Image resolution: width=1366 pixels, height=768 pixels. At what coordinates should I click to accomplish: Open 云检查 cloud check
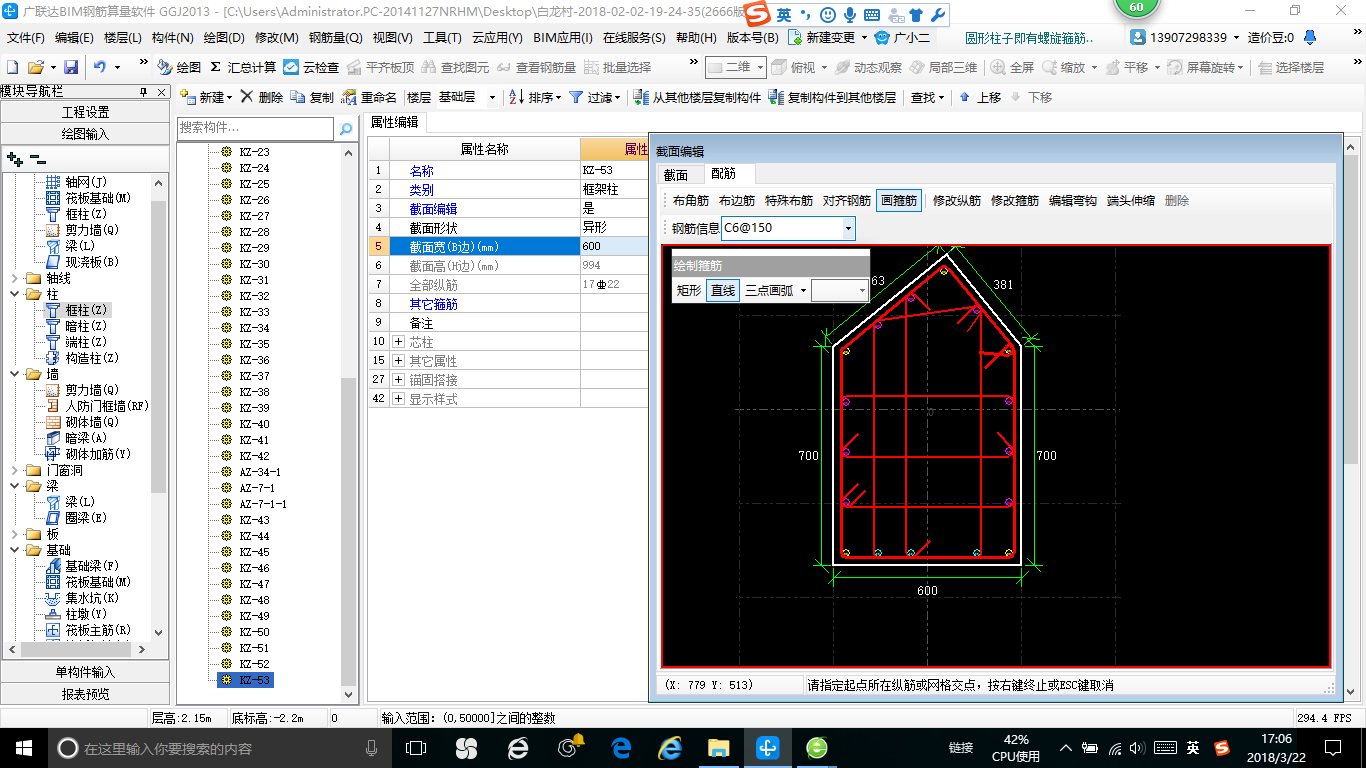[311, 67]
